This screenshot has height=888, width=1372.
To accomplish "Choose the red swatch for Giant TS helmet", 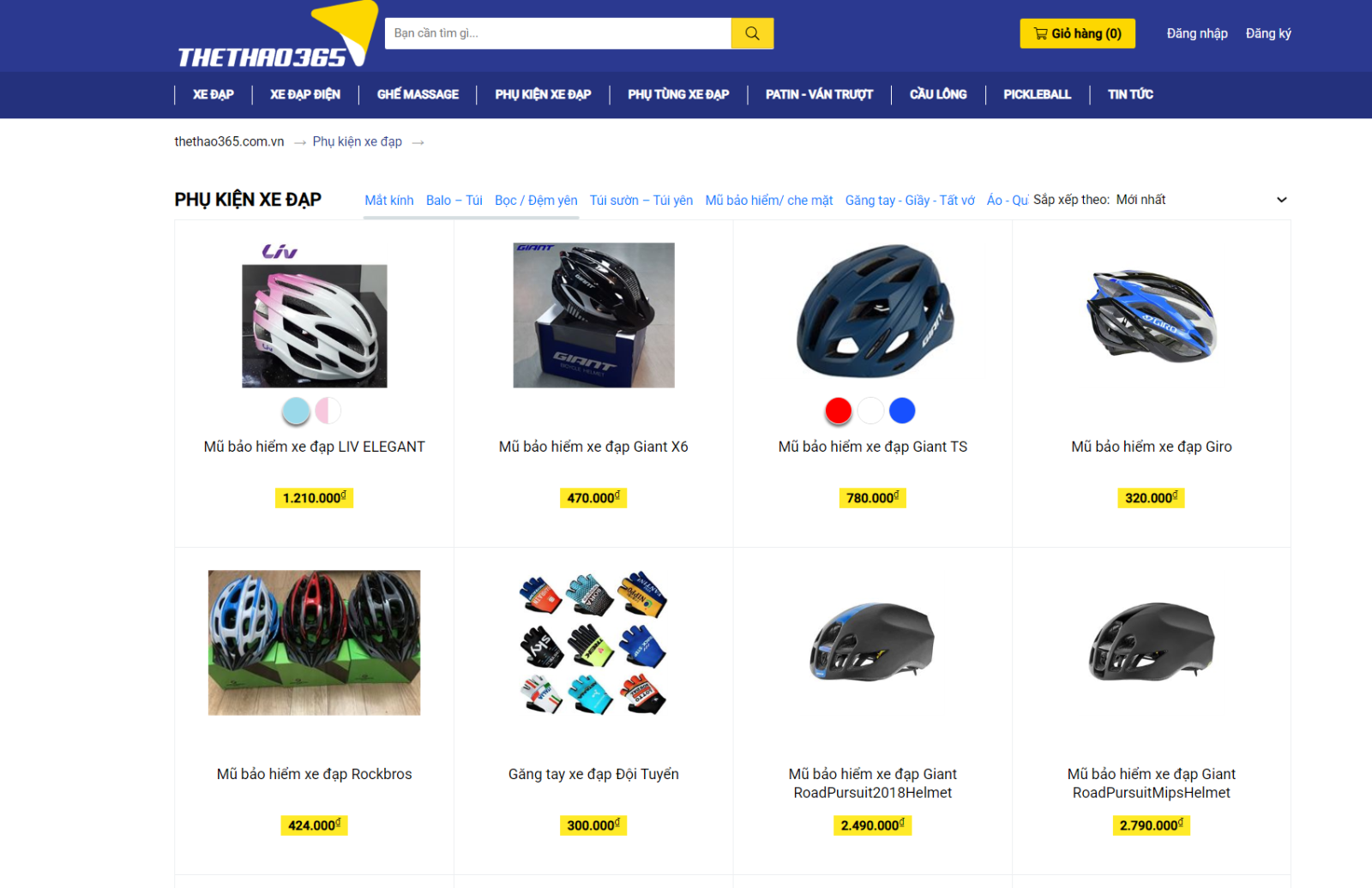I will [x=838, y=411].
